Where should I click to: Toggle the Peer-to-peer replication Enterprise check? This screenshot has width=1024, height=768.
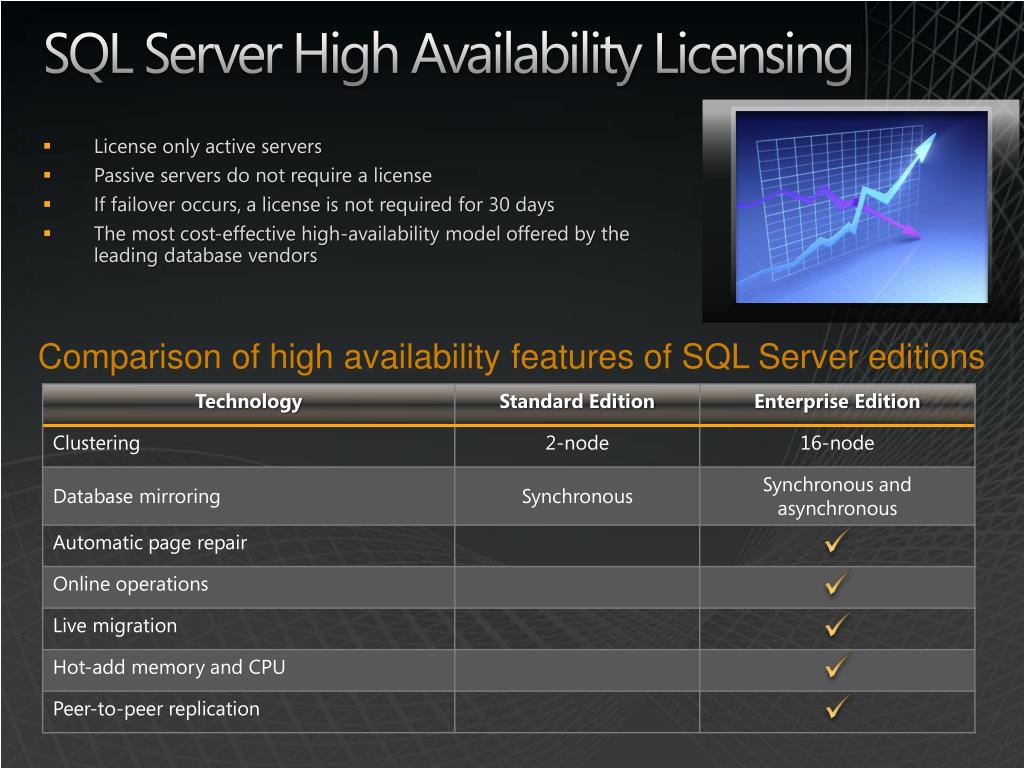836,709
